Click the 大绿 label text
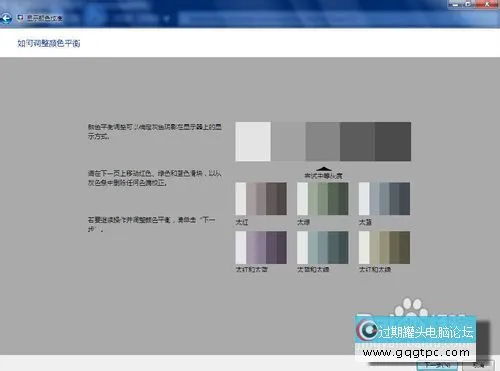500x371 pixels. pyautogui.click(x=303, y=222)
